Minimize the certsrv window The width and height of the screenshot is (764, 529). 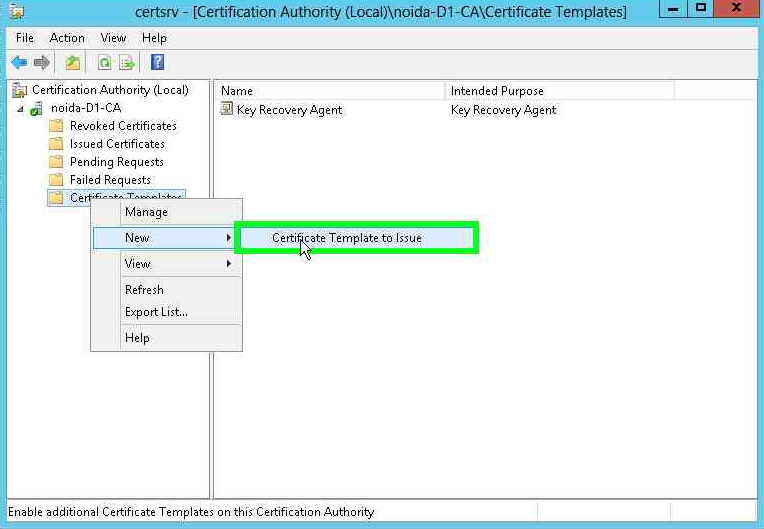[x=673, y=8]
